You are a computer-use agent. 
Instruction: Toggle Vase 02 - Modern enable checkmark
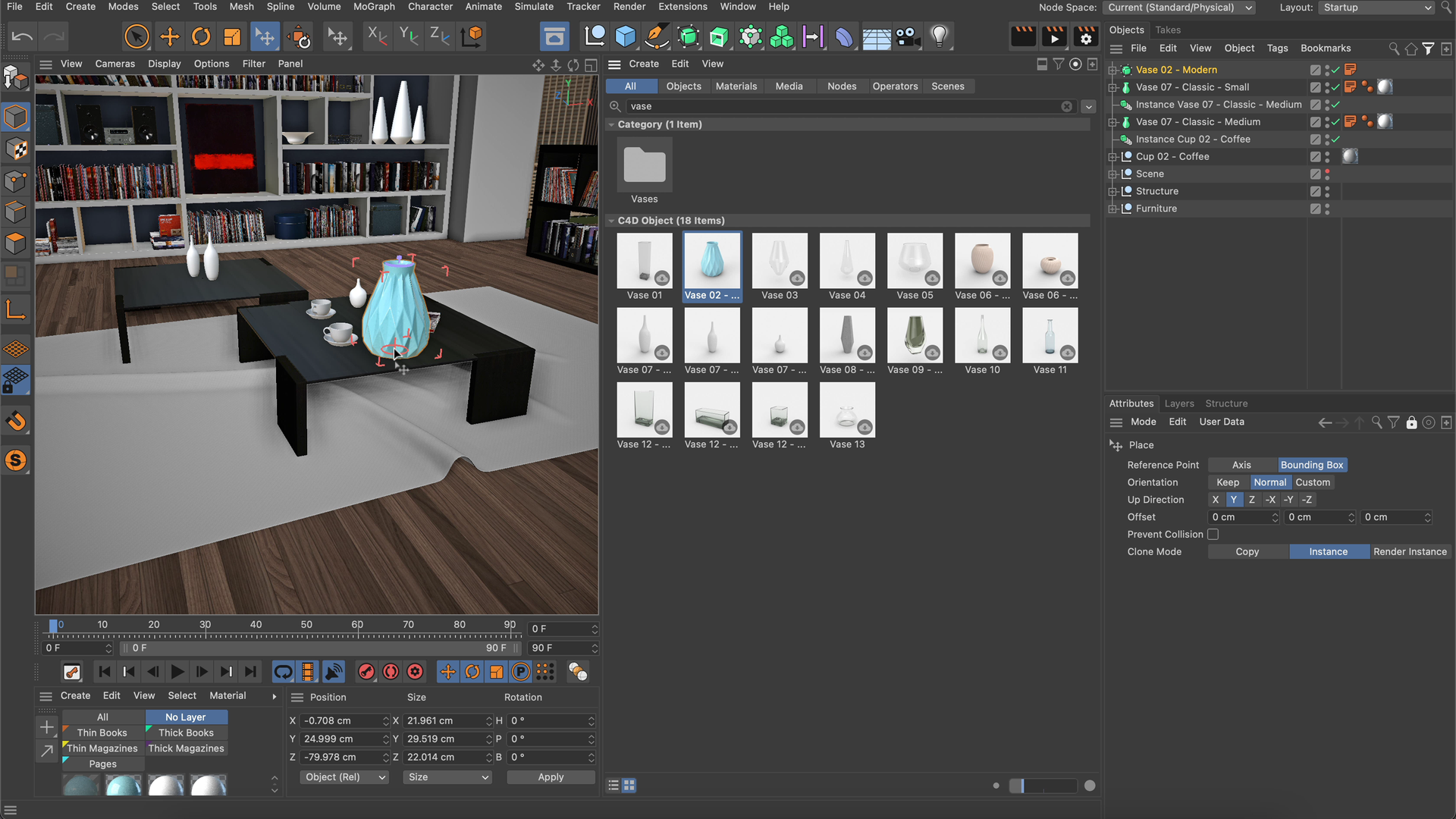pyautogui.click(x=1335, y=70)
